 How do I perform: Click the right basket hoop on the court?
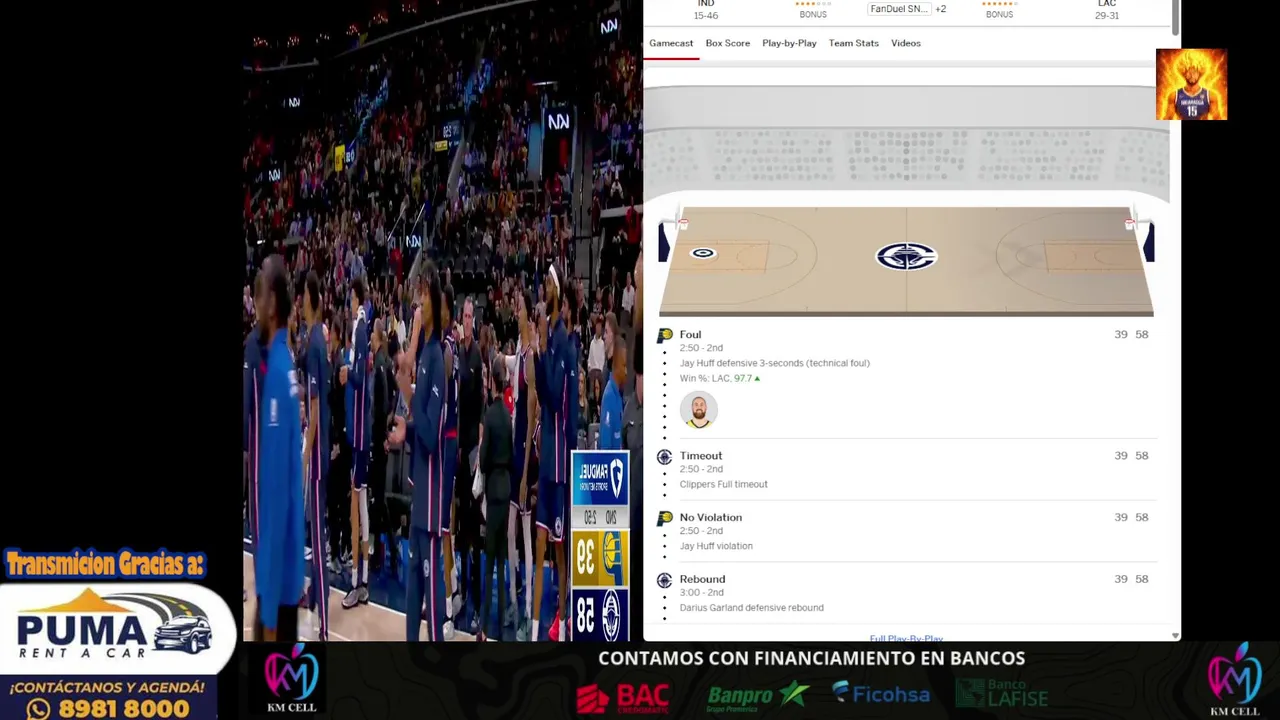click(x=1130, y=222)
